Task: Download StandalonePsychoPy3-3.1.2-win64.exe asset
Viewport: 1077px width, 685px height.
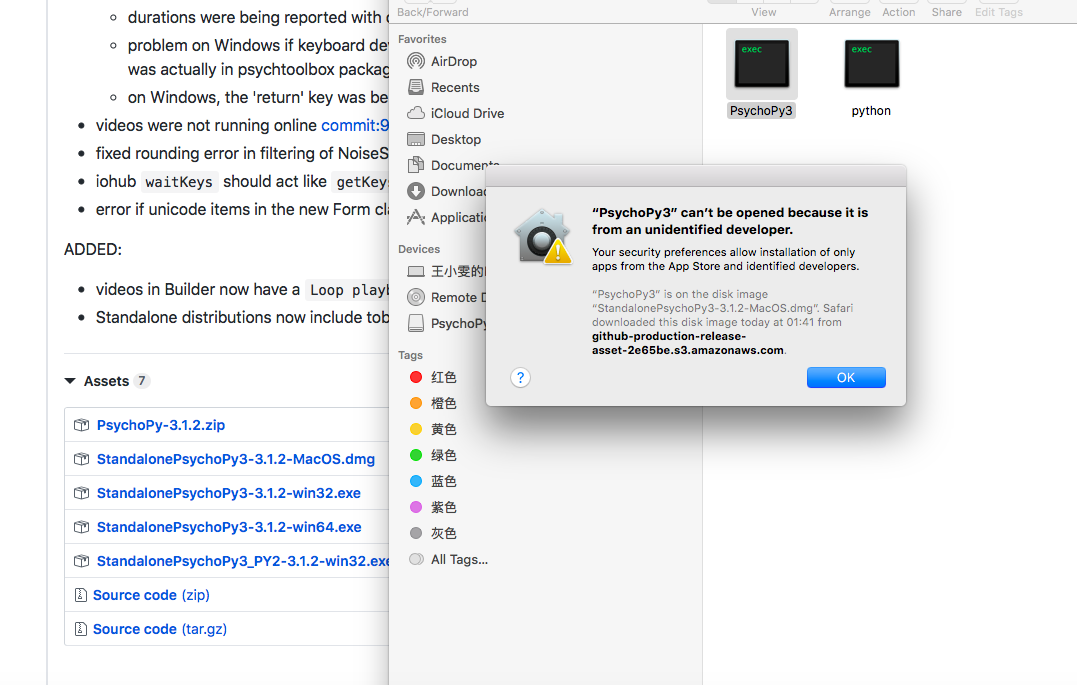Action: click(x=229, y=527)
